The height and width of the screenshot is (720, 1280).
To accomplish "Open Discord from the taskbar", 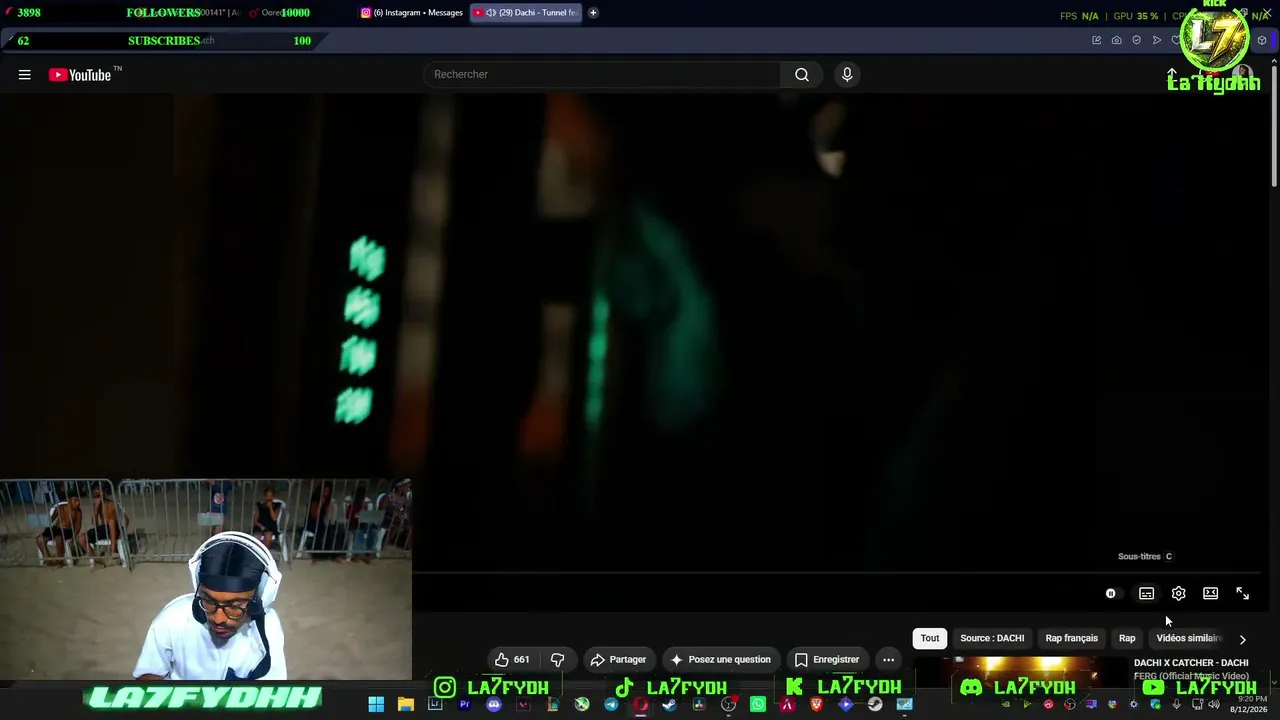I will 493,705.
